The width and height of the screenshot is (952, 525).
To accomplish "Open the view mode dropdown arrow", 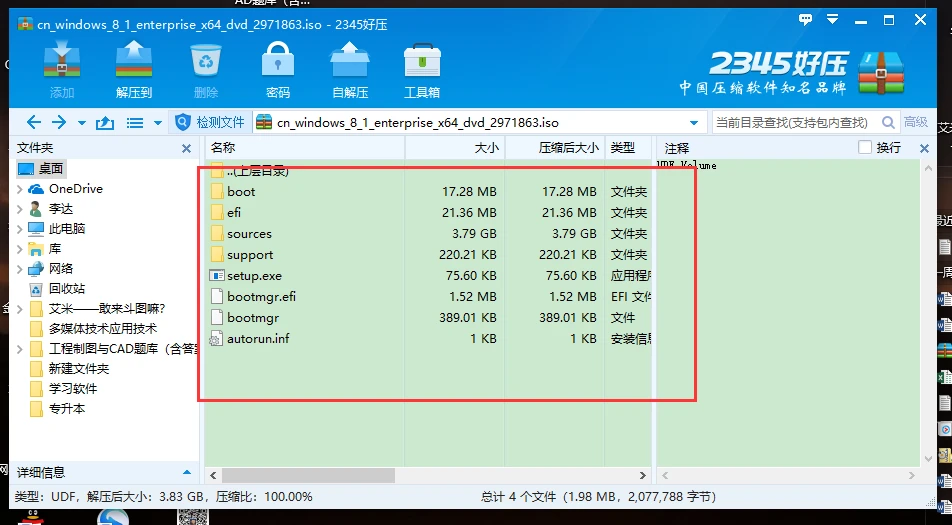I will pos(157,124).
